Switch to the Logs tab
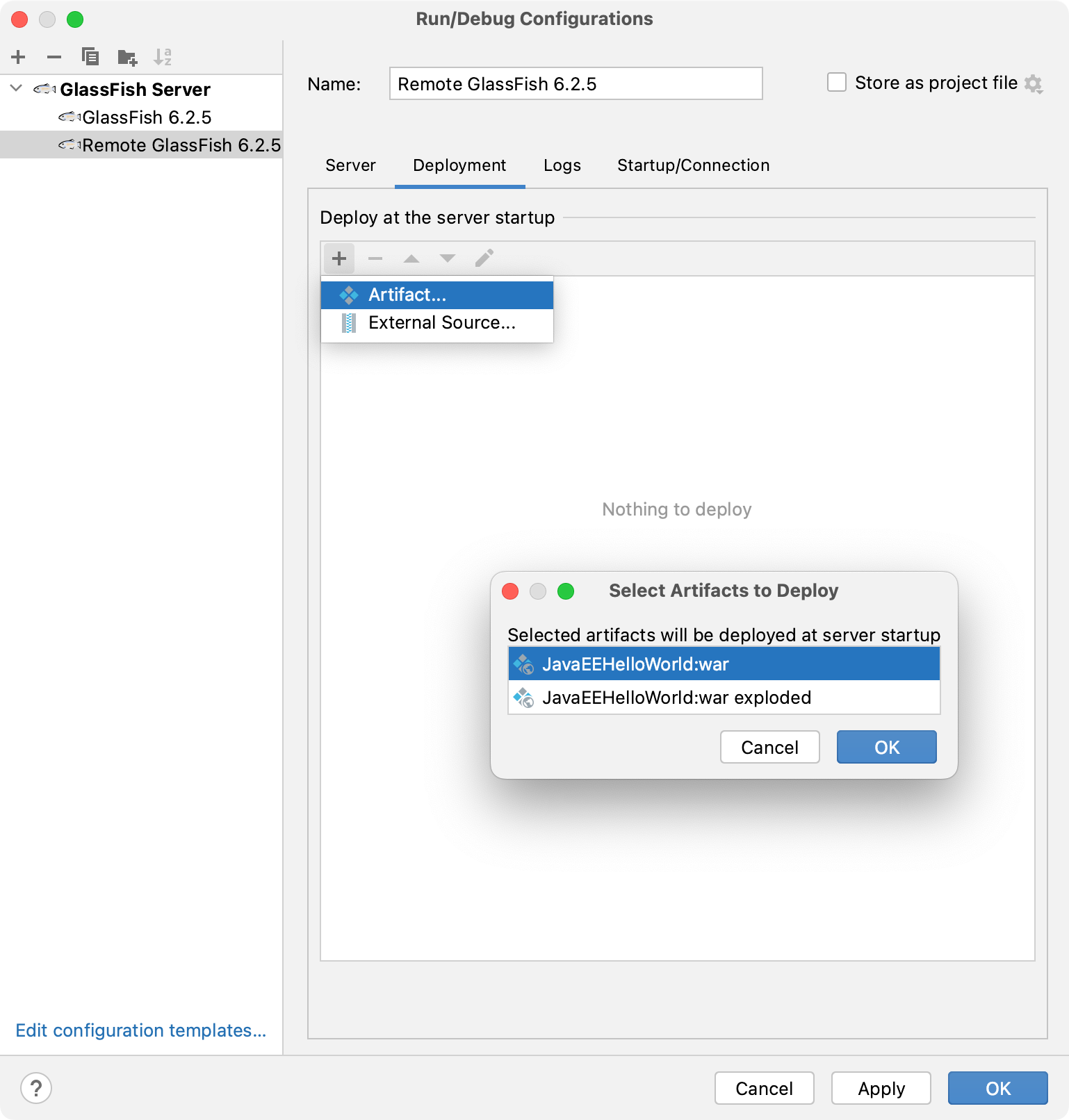 pyautogui.click(x=562, y=165)
